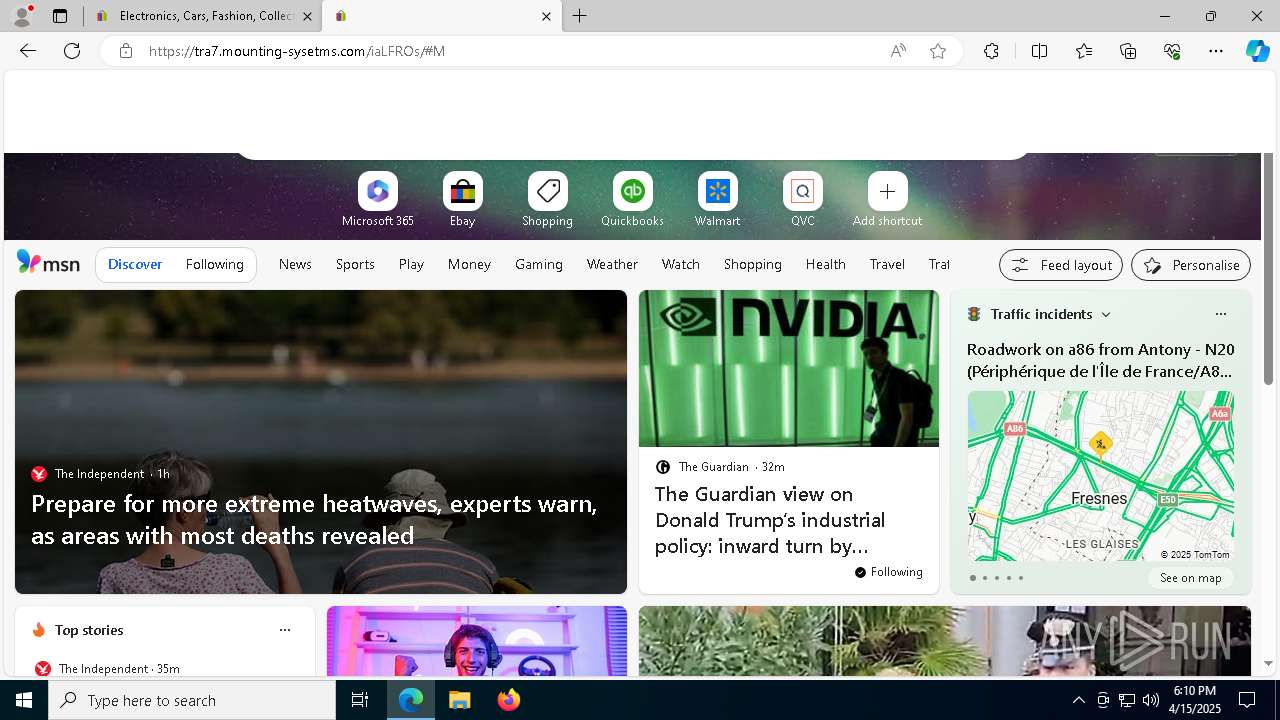The width and height of the screenshot is (1280, 720).
Task: Open the browser profile avatar
Action: tap(22, 16)
